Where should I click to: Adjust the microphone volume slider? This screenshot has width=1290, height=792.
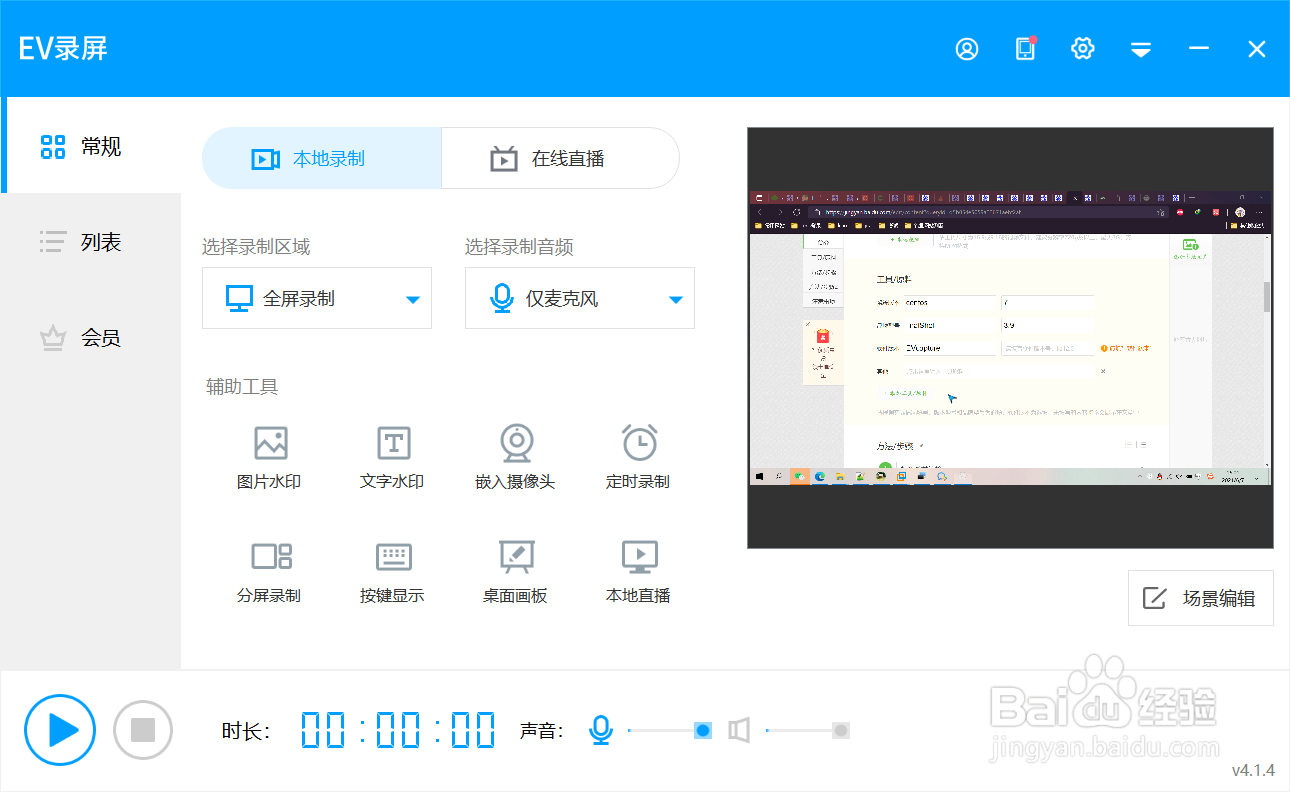point(701,730)
